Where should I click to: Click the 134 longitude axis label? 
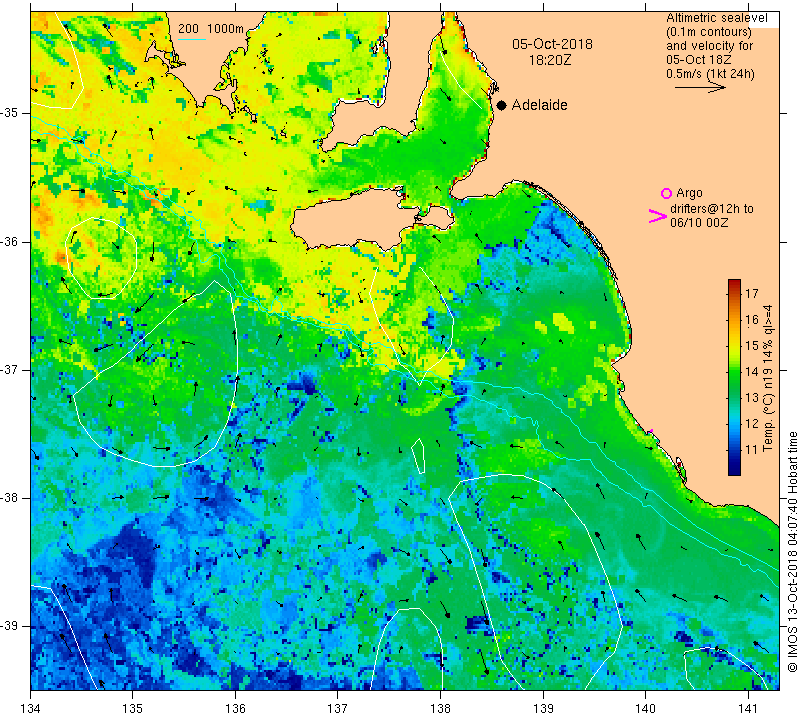pyautogui.click(x=31, y=709)
